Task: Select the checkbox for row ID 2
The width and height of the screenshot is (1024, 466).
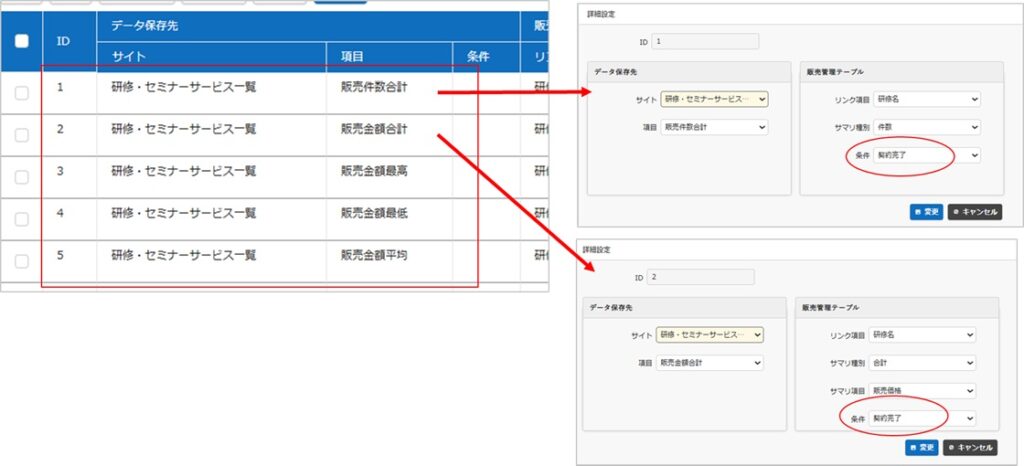Action: (x=22, y=135)
